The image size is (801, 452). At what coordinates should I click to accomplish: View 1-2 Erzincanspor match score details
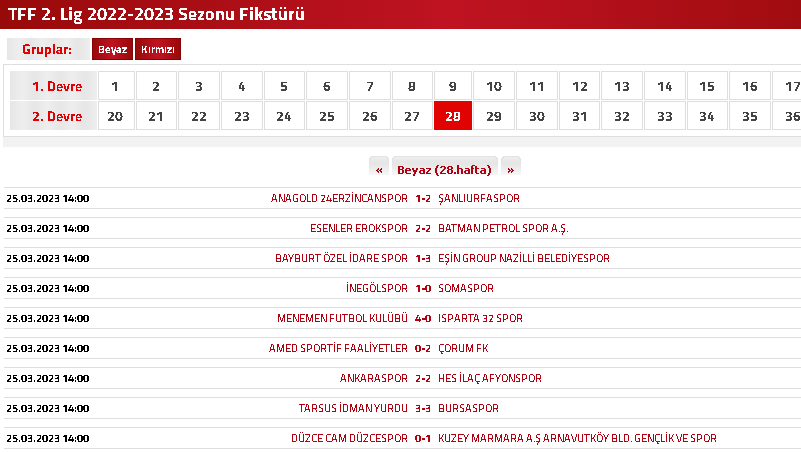pyautogui.click(x=423, y=198)
